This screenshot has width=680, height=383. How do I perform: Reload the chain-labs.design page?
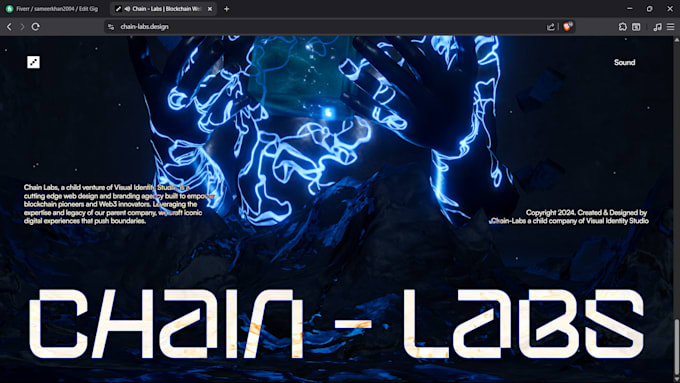(36, 27)
